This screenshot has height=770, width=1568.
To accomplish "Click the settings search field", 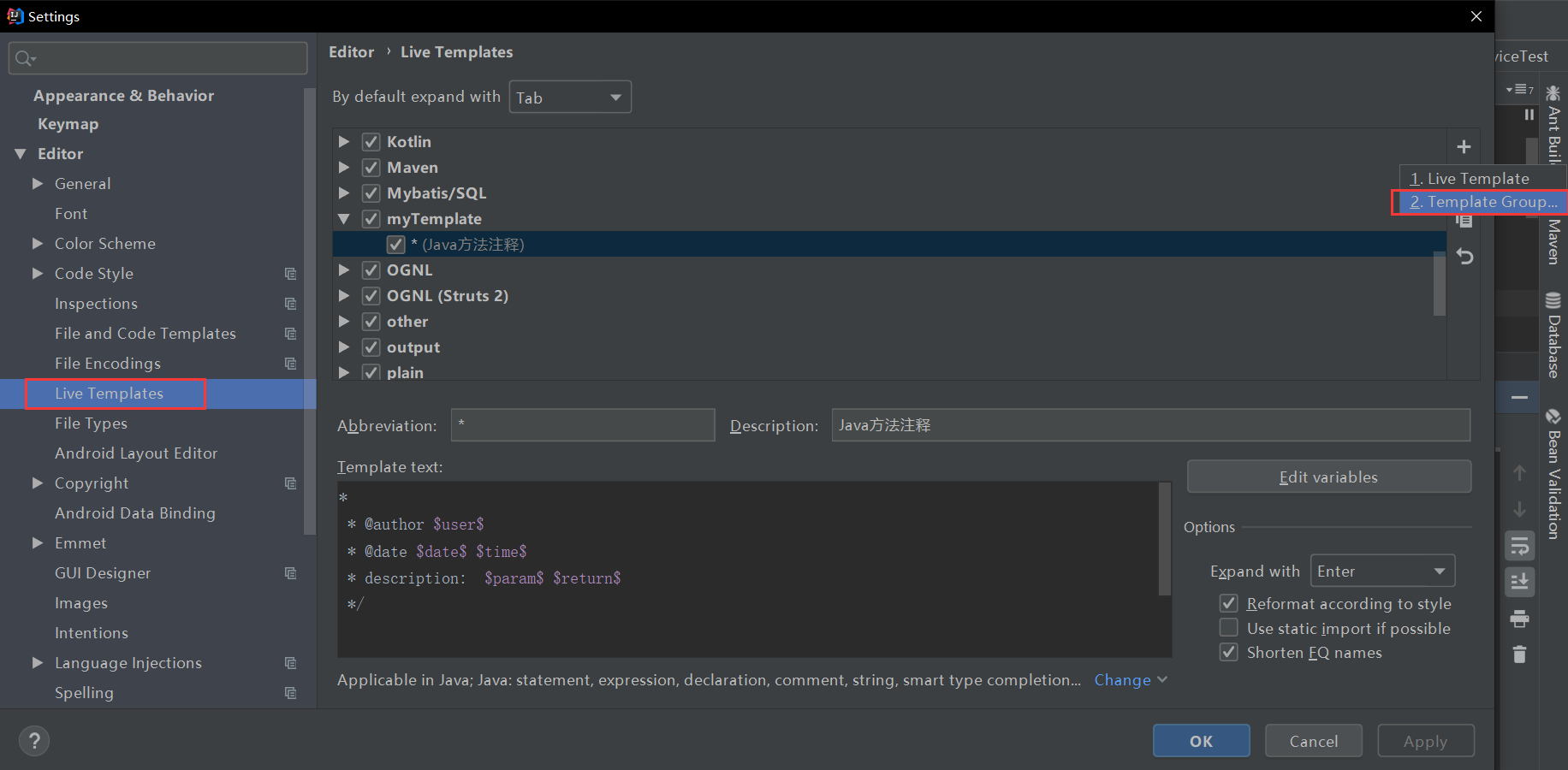I will (x=157, y=58).
